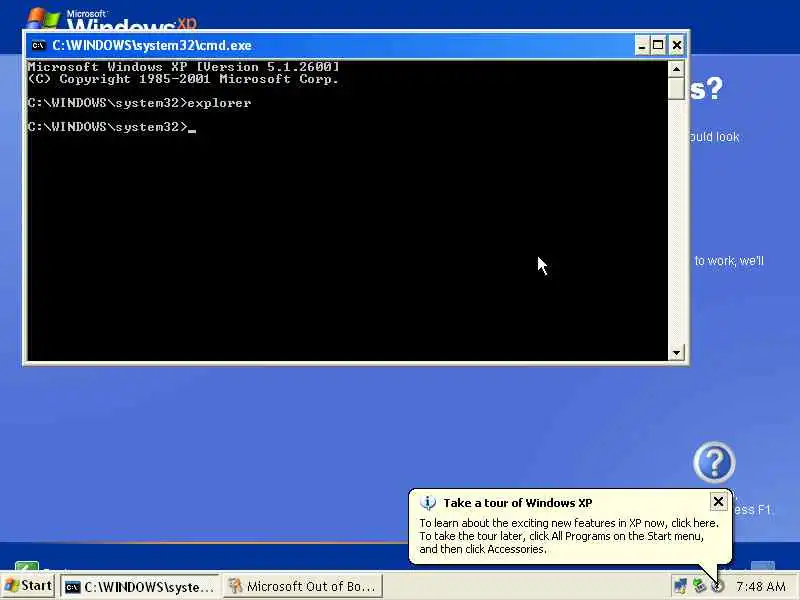
Task: Click the cmd.exe window title bar text
Action: pos(152,45)
